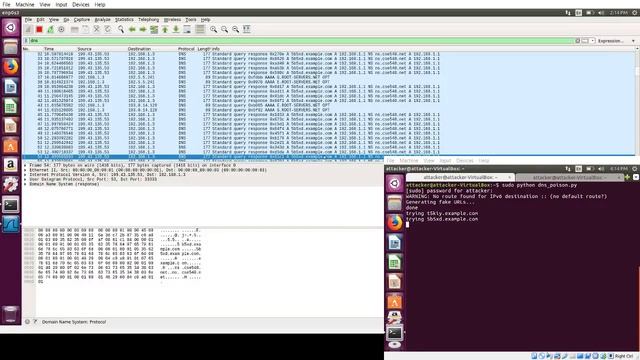Sort packets by the Destination column header
Screen dimensions: 640x360
[139, 49]
